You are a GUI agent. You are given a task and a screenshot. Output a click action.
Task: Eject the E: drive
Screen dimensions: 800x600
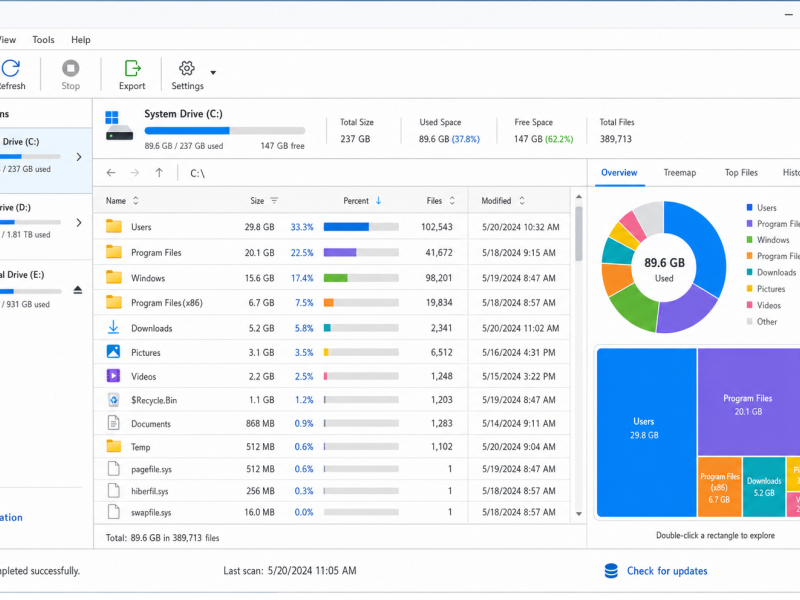point(78,290)
